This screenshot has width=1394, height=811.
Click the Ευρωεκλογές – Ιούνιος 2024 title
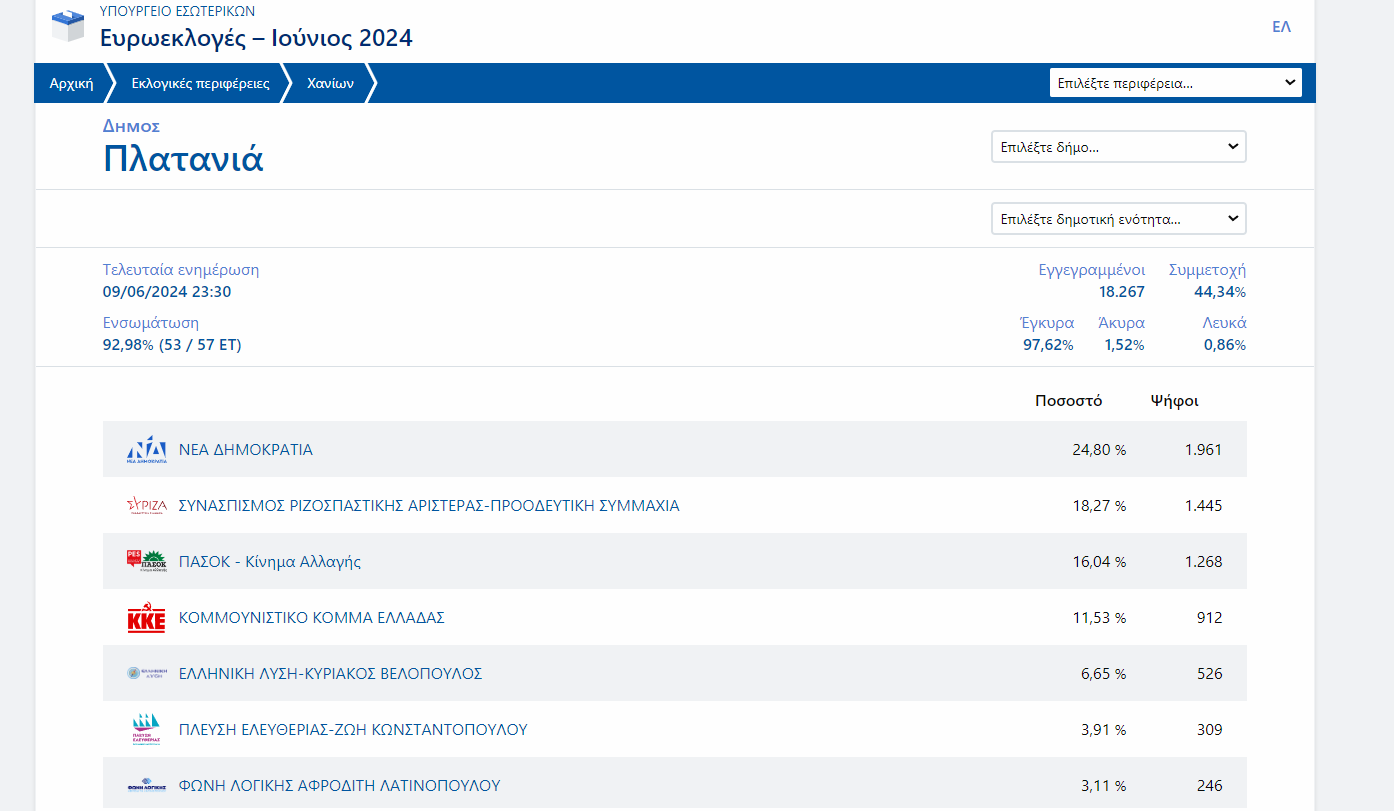(256, 38)
